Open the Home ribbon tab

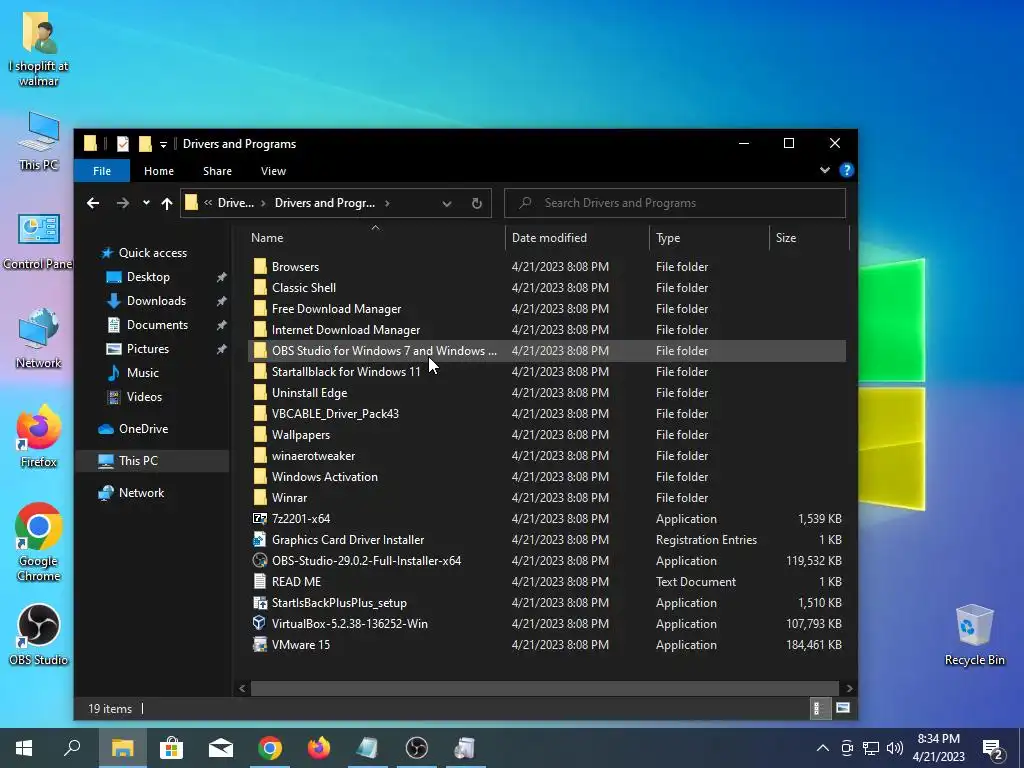pyautogui.click(x=159, y=170)
